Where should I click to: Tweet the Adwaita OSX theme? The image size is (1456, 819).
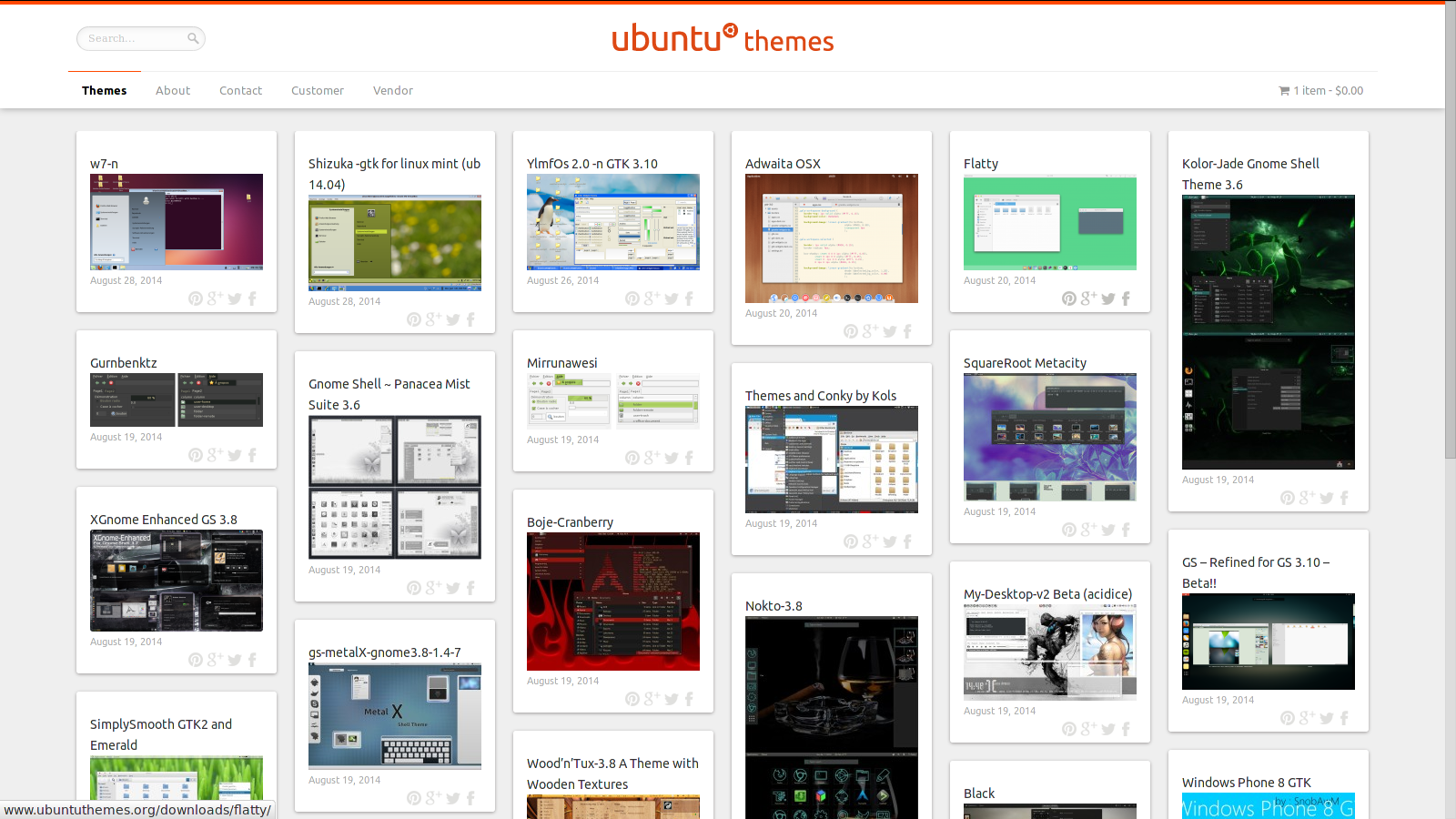[x=890, y=331]
